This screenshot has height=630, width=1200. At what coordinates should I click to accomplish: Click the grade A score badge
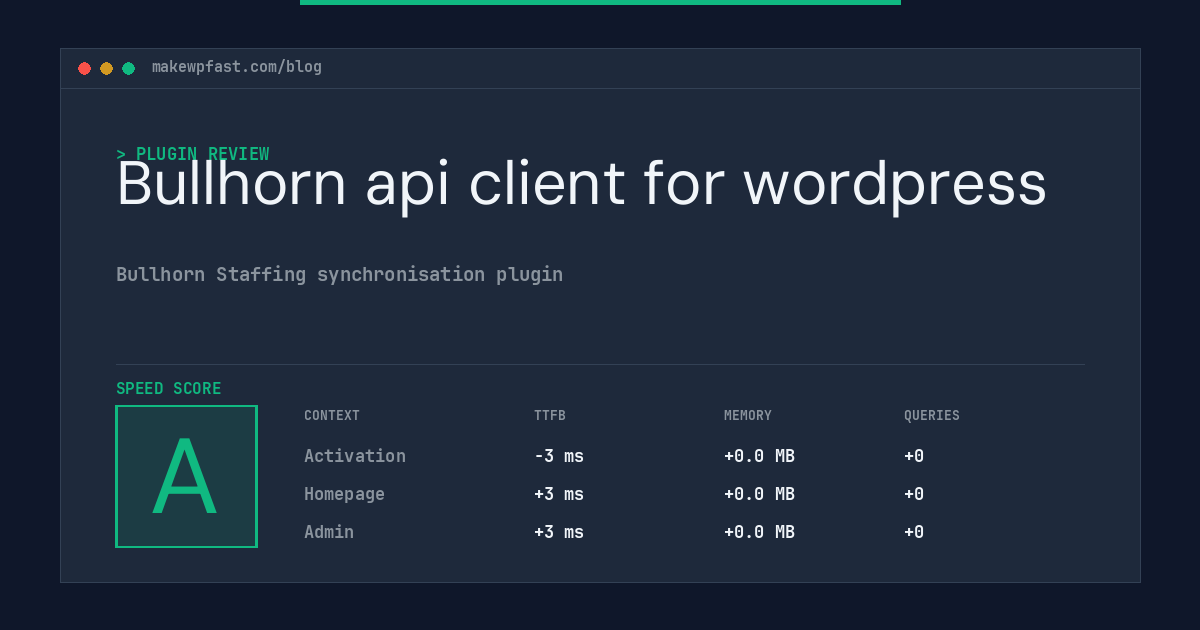[186, 476]
